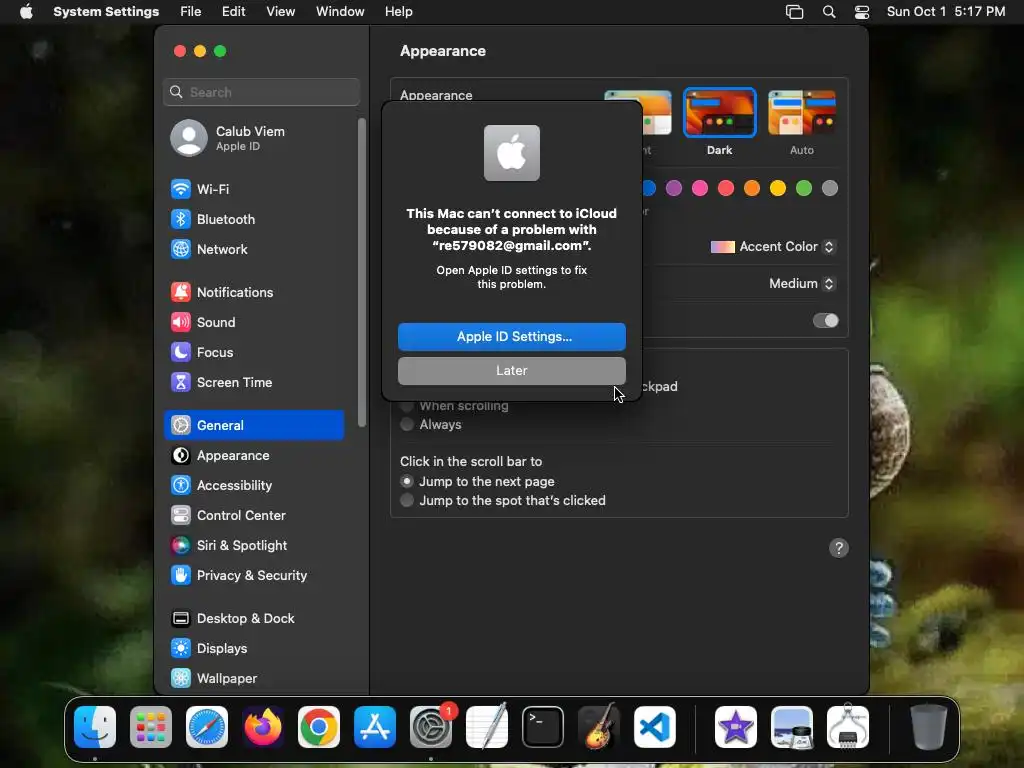
Task: Select Desktop & Dock in sidebar
Action: pos(253,619)
